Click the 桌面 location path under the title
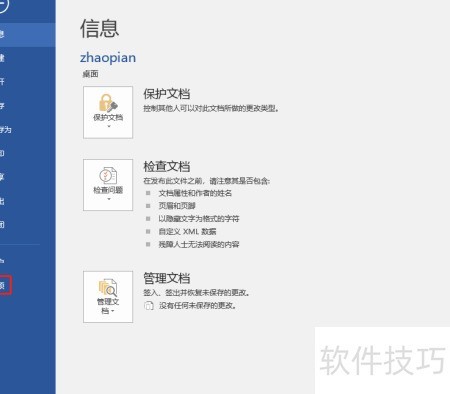Viewport: 450px width, 394px height. [x=90, y=74]
